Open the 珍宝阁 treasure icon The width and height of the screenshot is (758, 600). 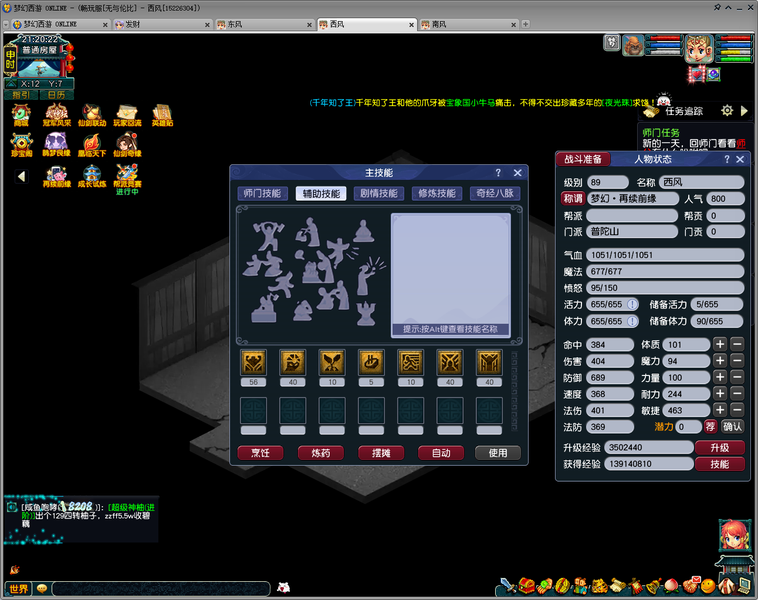21,145
